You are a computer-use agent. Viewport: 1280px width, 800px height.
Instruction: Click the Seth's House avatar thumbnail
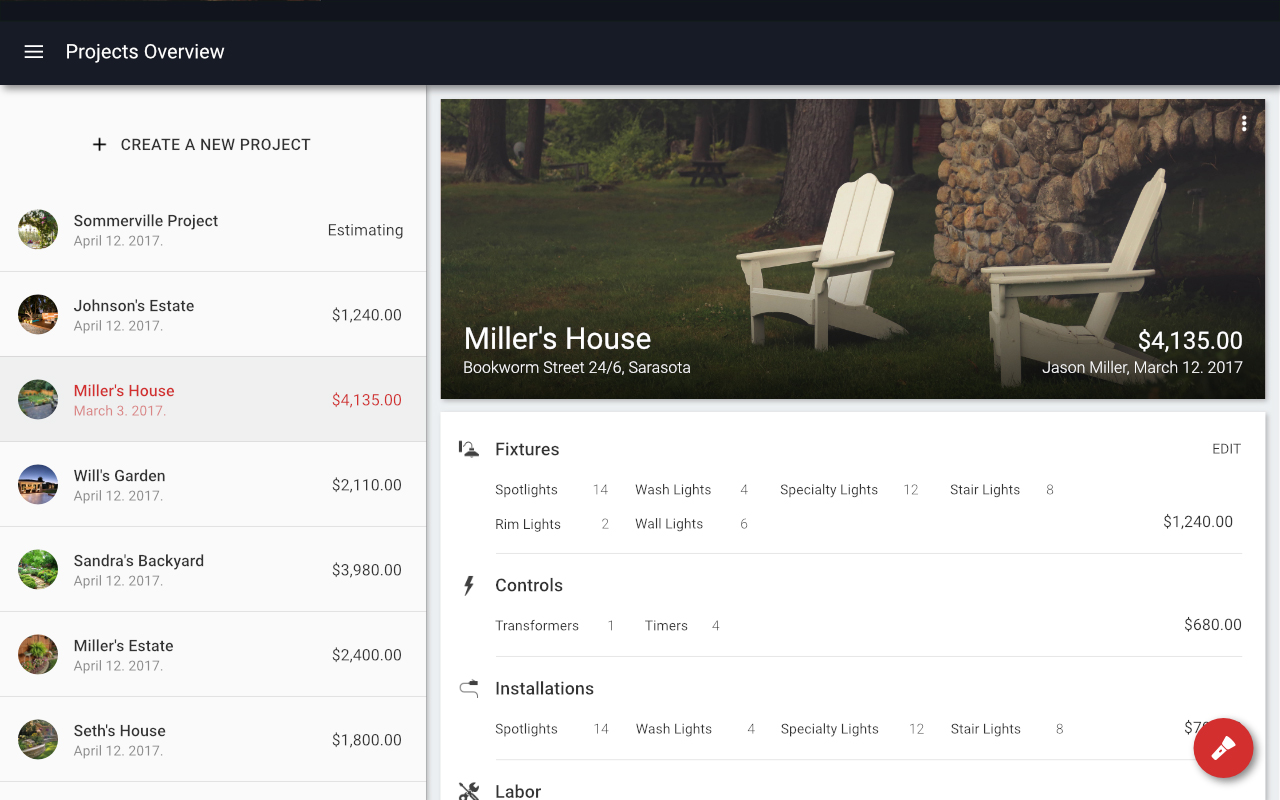(38, 739)
